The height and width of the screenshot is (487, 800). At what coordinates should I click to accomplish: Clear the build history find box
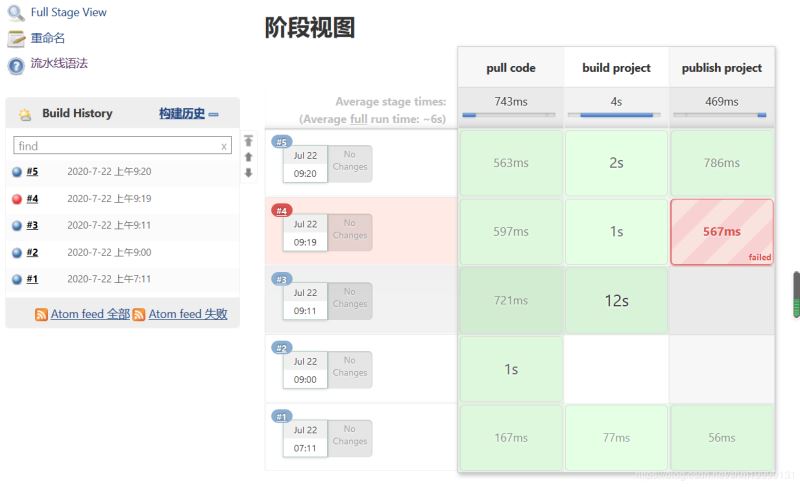coord(224,146)
